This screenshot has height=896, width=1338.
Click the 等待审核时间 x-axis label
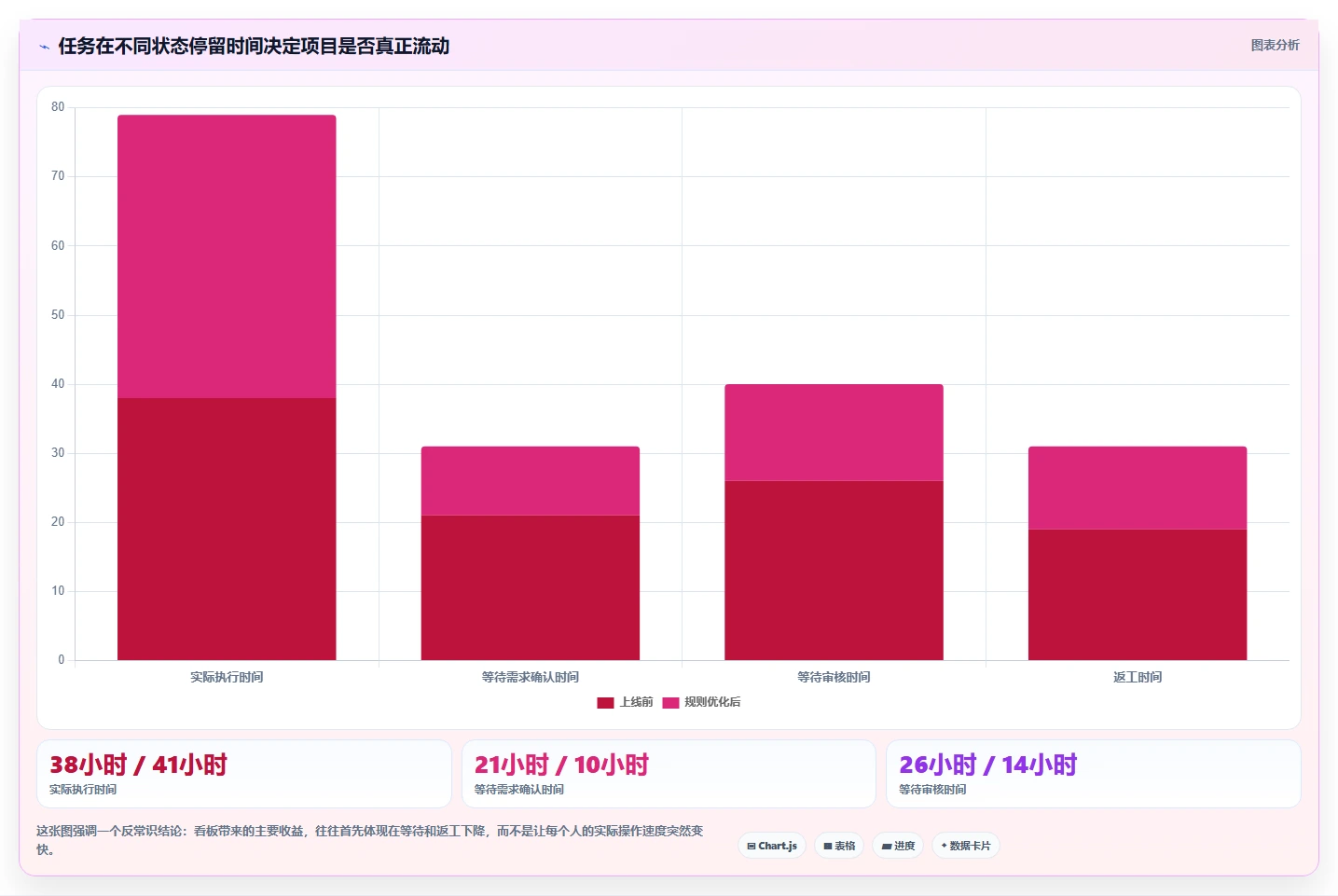(834, 677)
